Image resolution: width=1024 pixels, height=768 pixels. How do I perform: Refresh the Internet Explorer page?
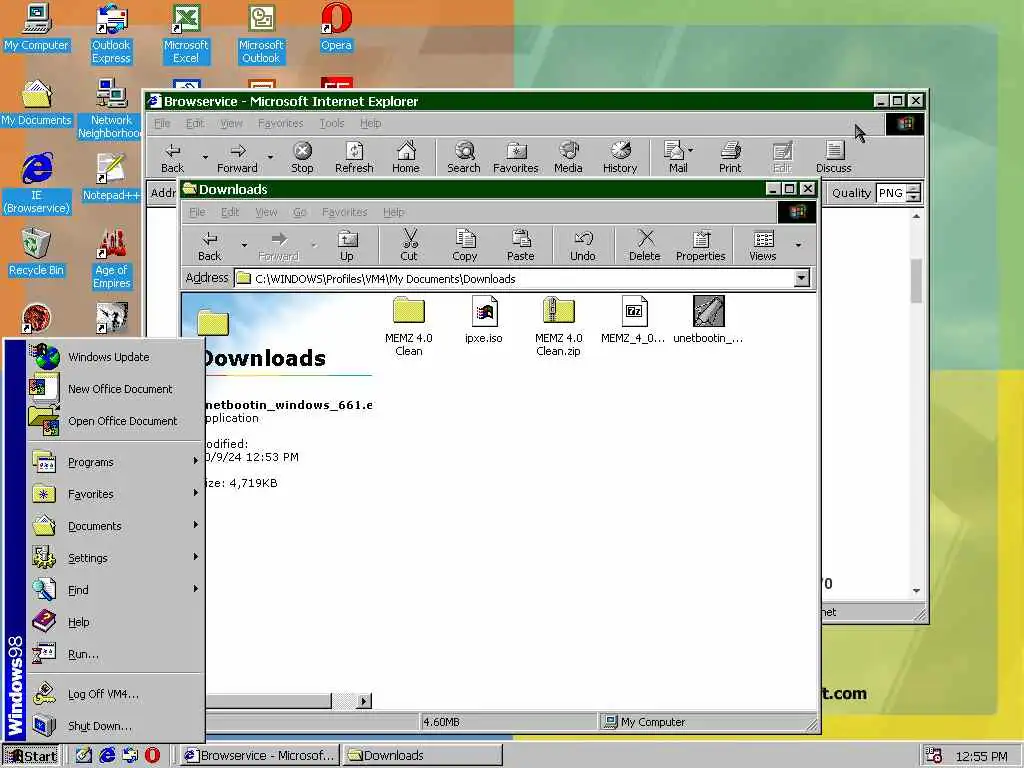[354, 157]
